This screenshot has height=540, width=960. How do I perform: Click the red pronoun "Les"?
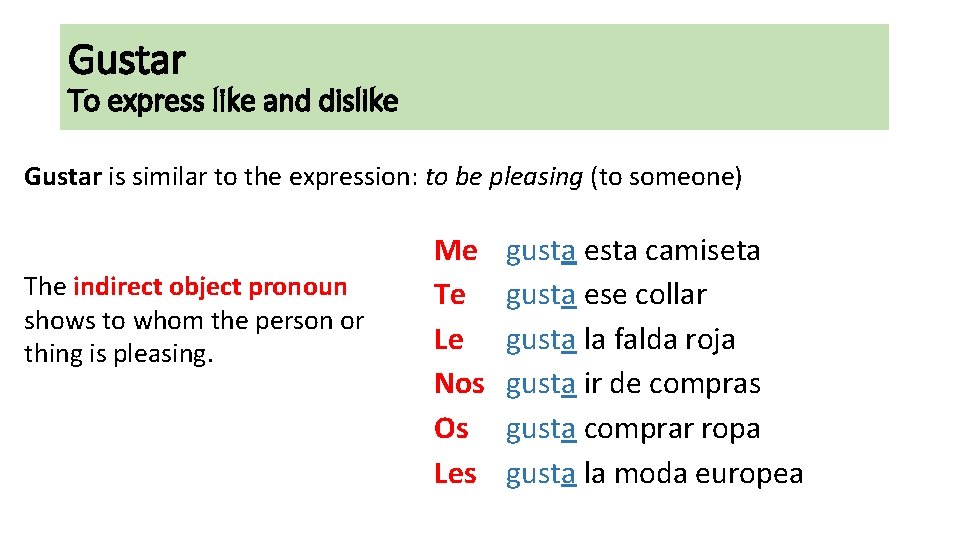455,474
